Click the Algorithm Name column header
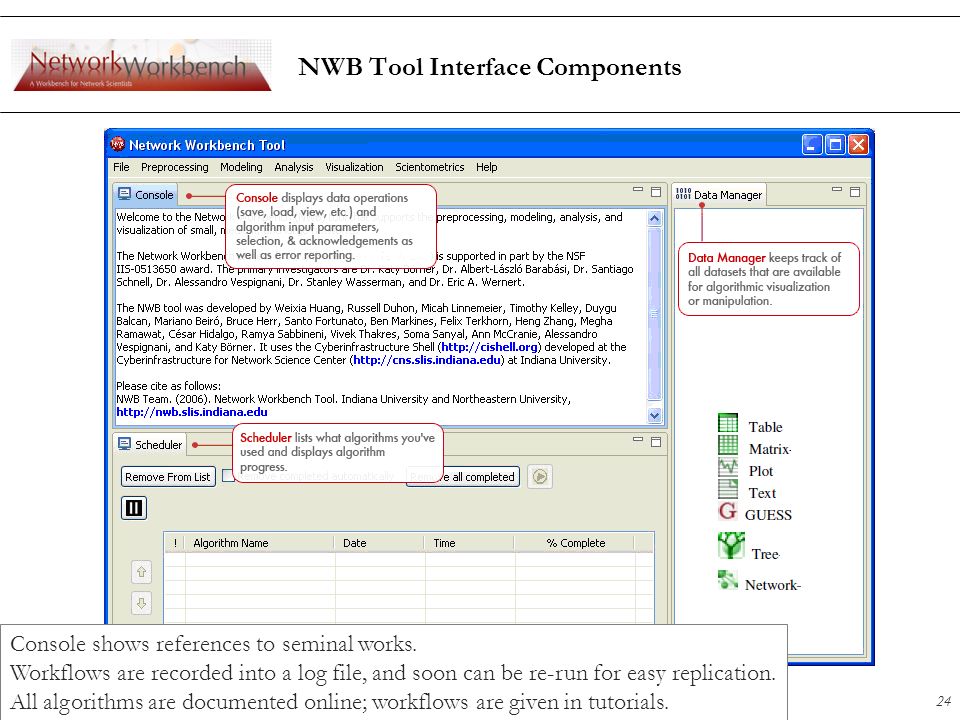960x720 pixels. (260, 543)
